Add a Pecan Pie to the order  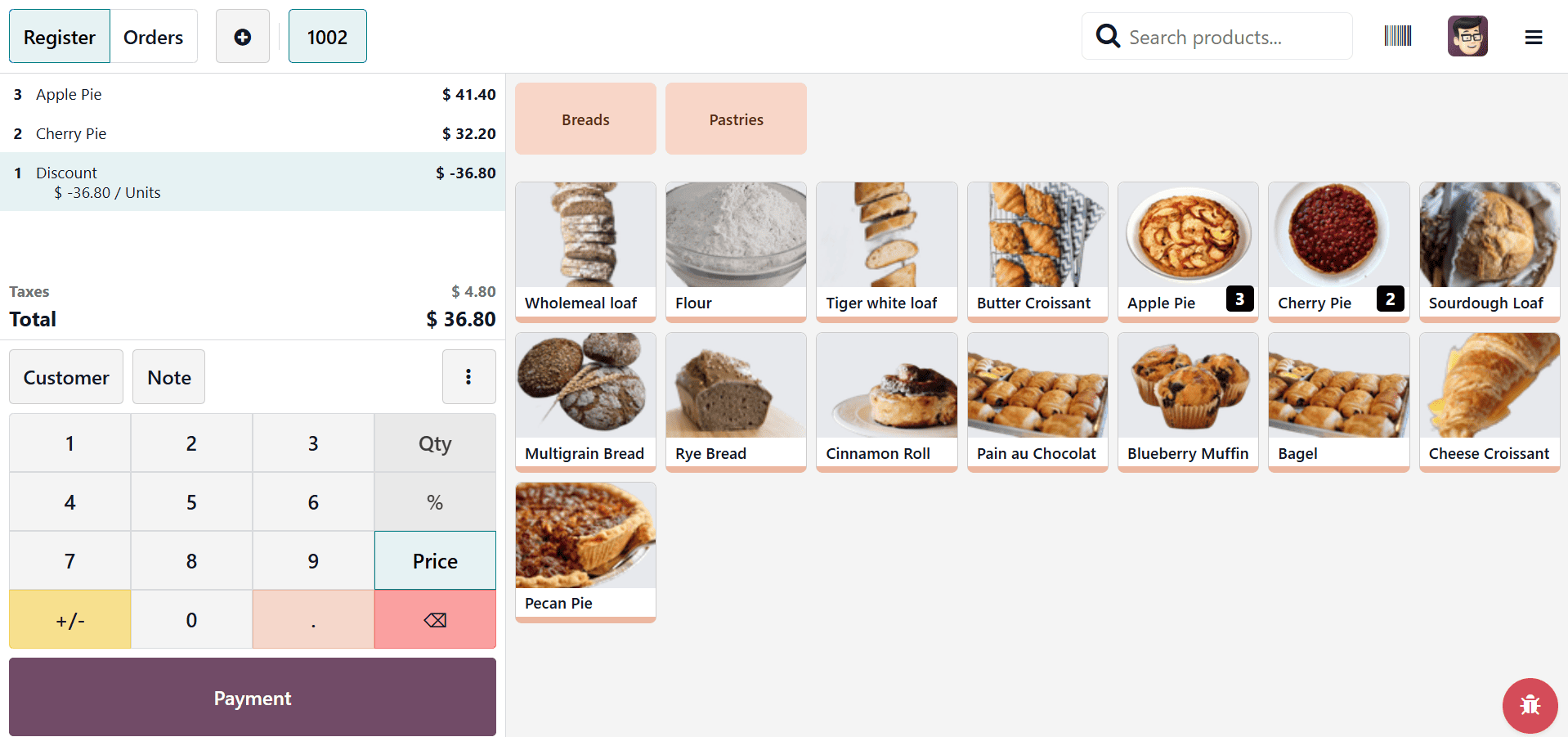[x=585, y=551]
